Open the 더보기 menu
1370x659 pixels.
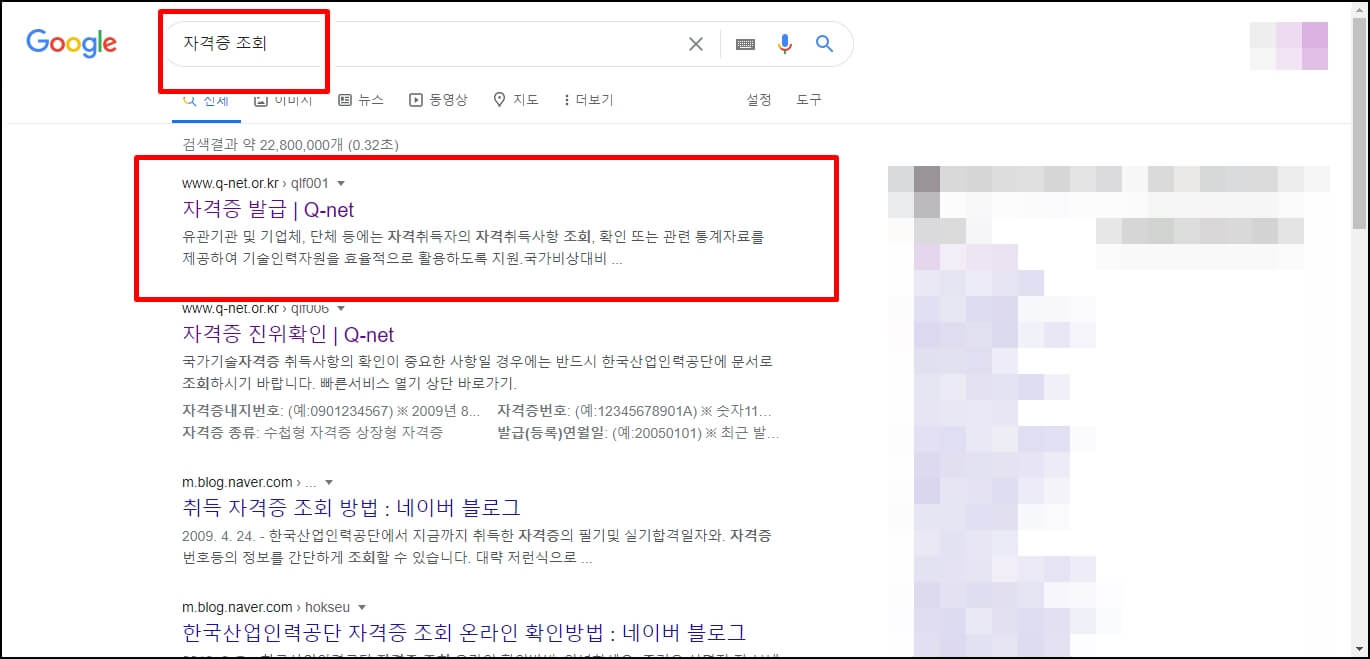588,100
